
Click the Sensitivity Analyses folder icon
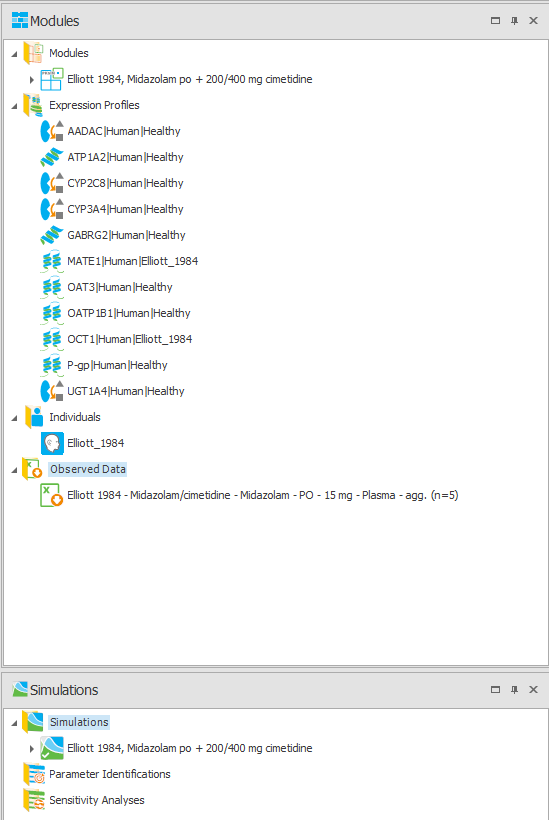tap(33, 800)
